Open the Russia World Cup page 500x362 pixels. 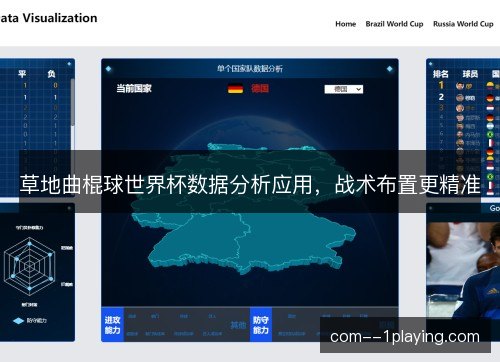point(463,24)
